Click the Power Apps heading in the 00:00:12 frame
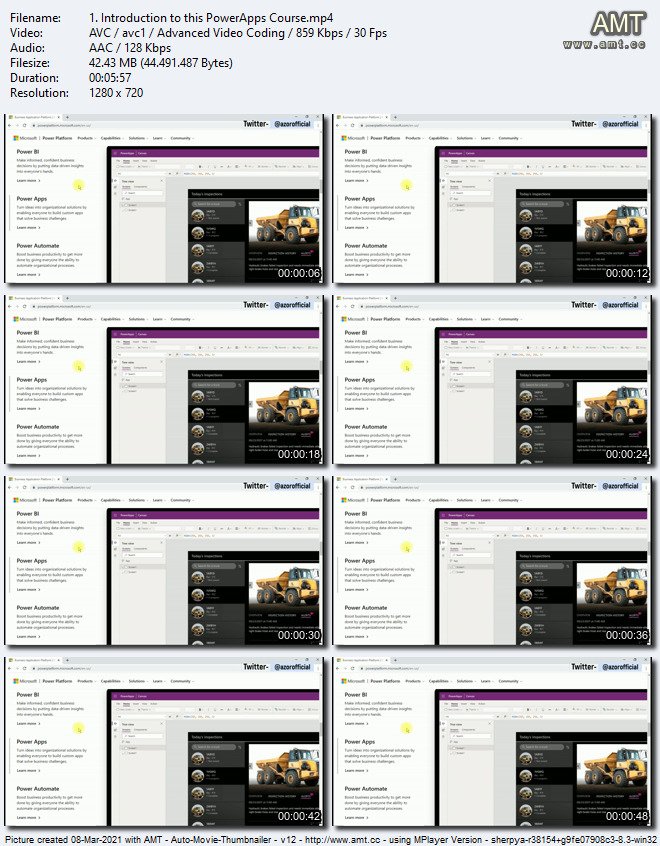 point(359,199)
